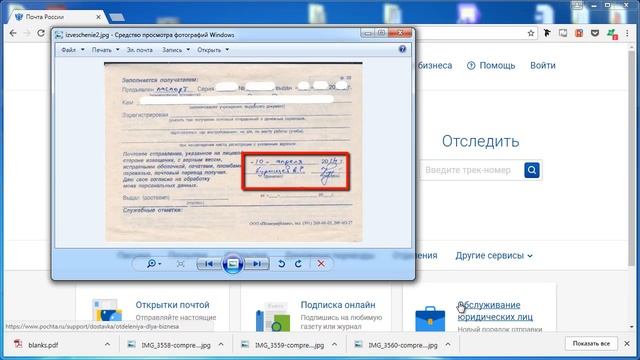Open the downloaded blanks.pdf file

pyautogui.click(x=43, y=345)
